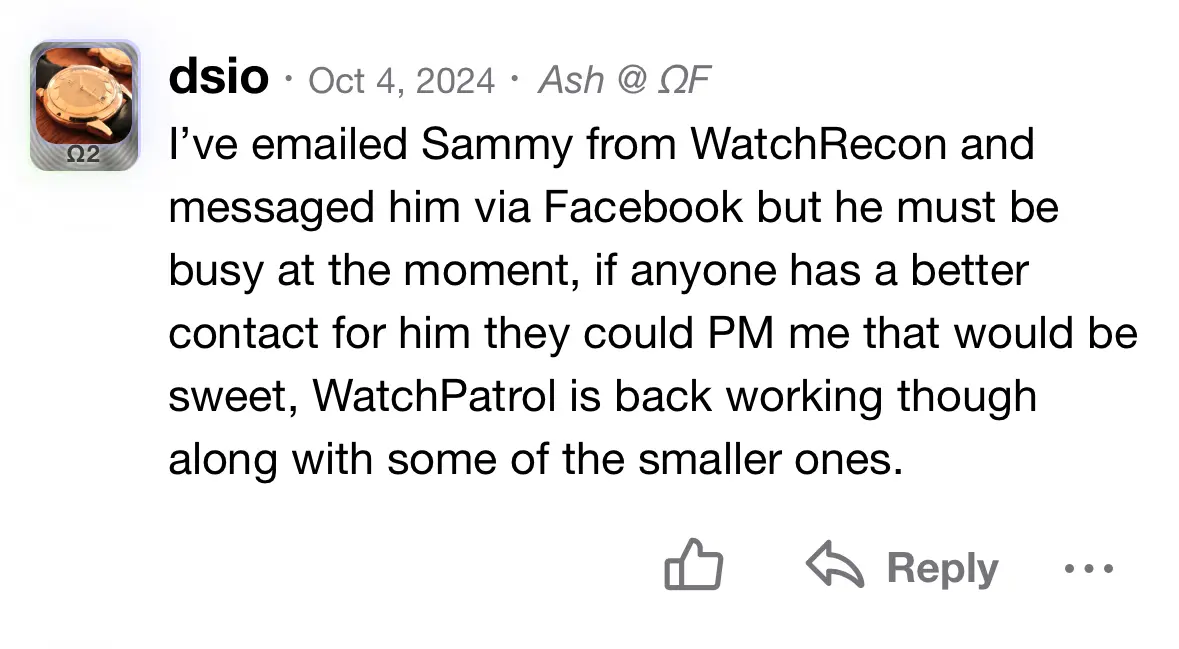Click the word "messaged" in second line
The image size is (1179, 649).
click(x=262, y=207)
